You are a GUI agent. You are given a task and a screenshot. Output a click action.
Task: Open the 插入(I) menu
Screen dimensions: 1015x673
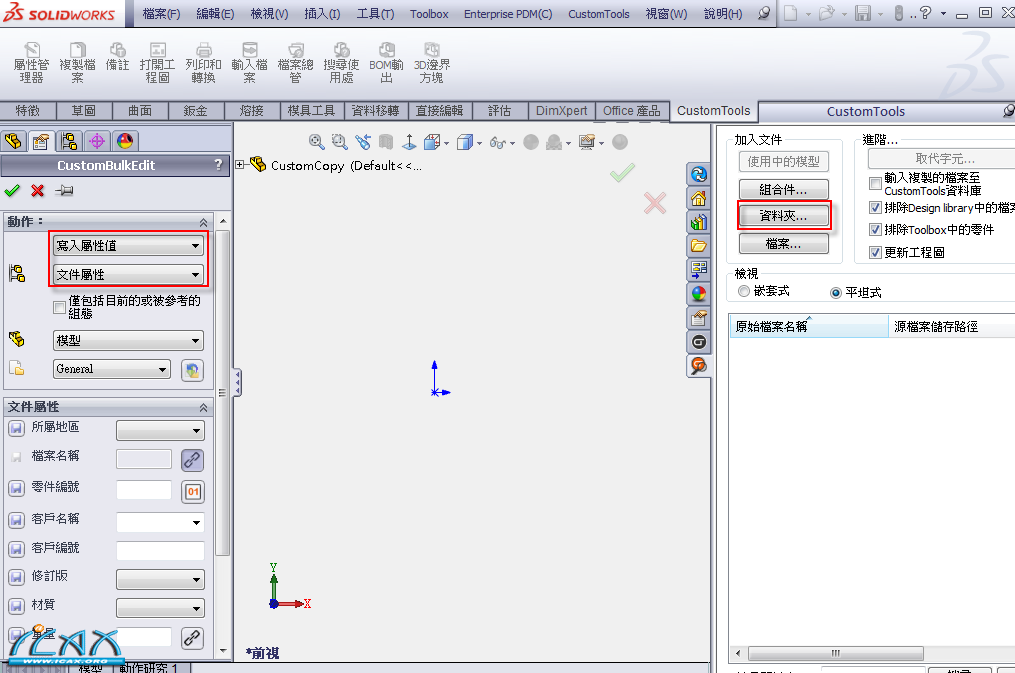pyautogui.click(x=321, y=13)
